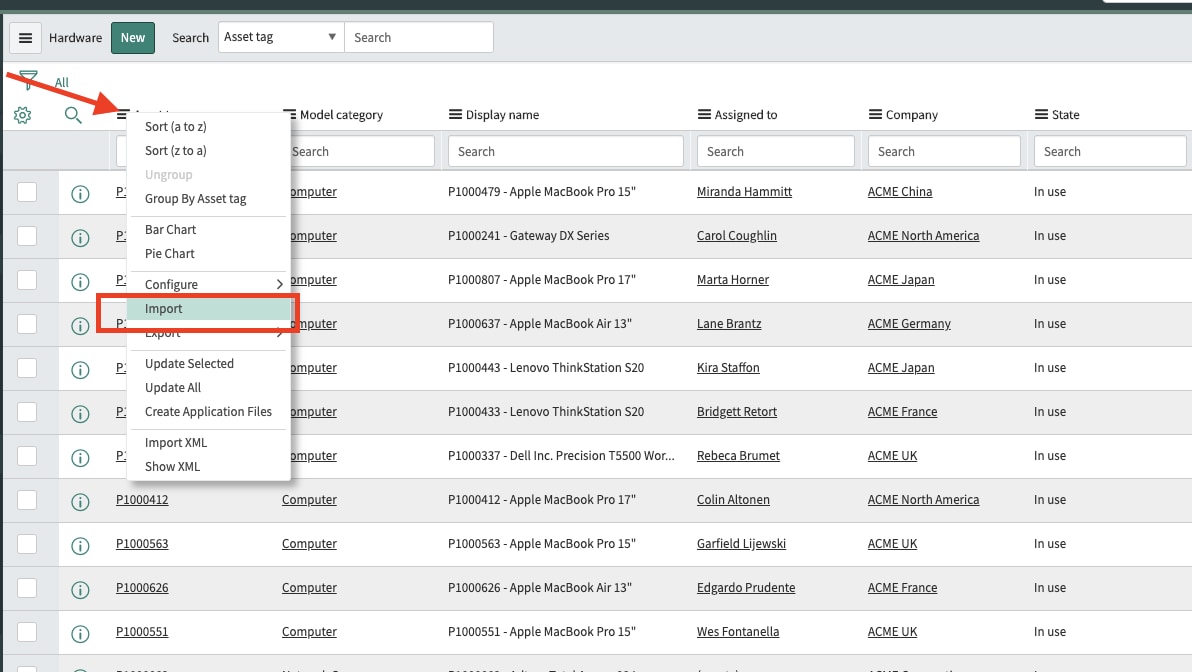This screenshot has width=1192, height=672.
Task: Preview record info for P1000551 row
Action: 80,635
